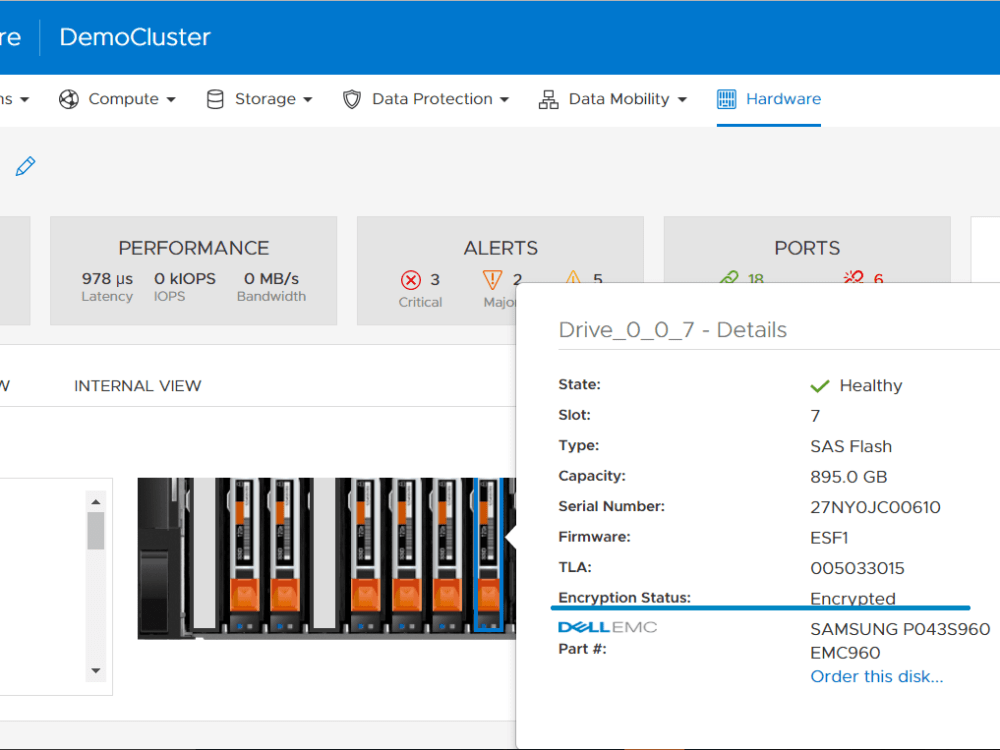Expand the Data Protection menu
This screenshot has height=750, width=1000.
[x=426, y=99]
